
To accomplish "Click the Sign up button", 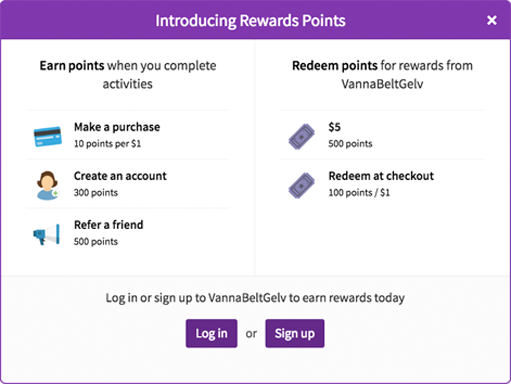I will [x=295, y=333].
